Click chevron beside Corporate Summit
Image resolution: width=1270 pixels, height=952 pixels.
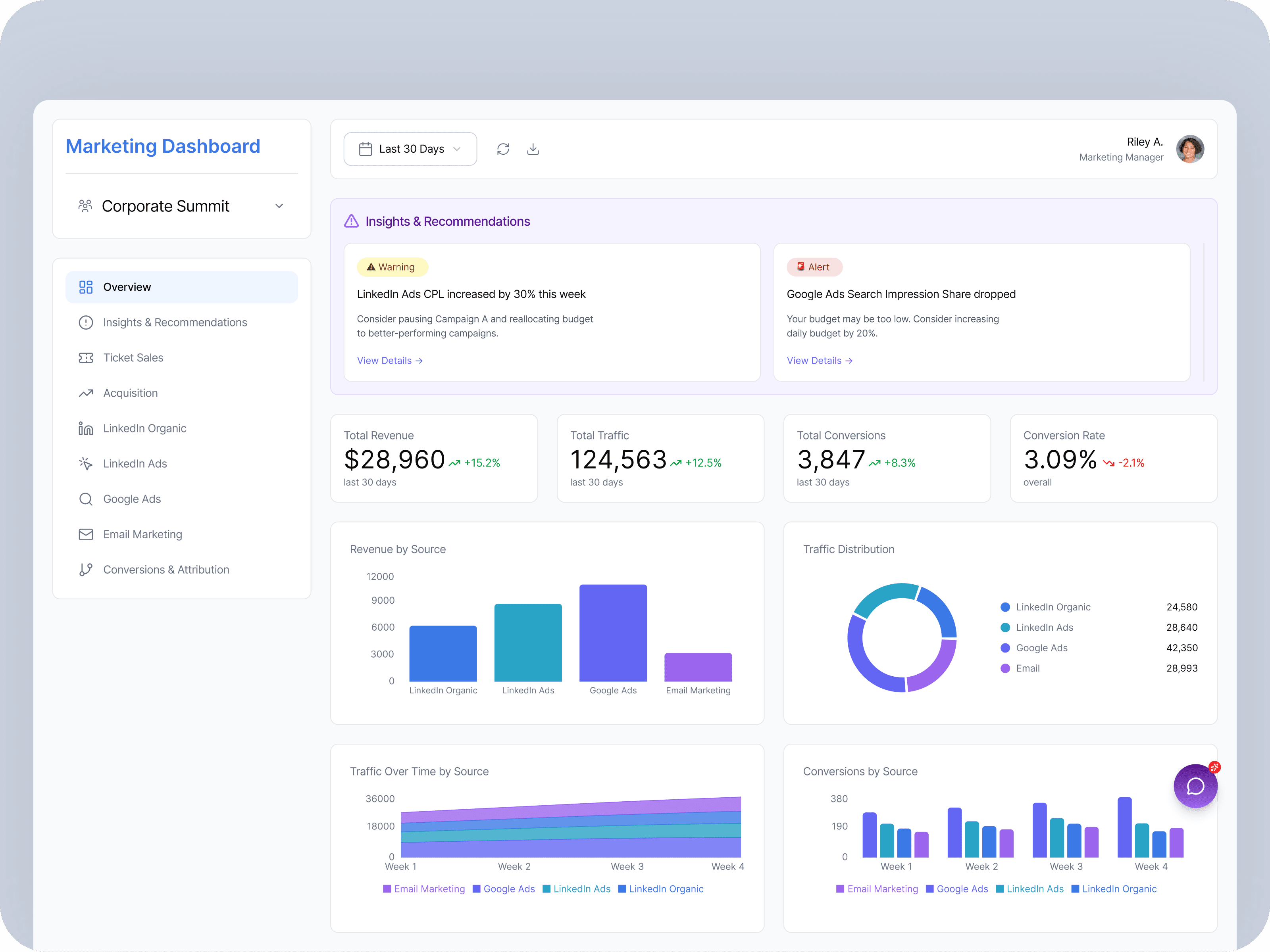tap(279, 206)
